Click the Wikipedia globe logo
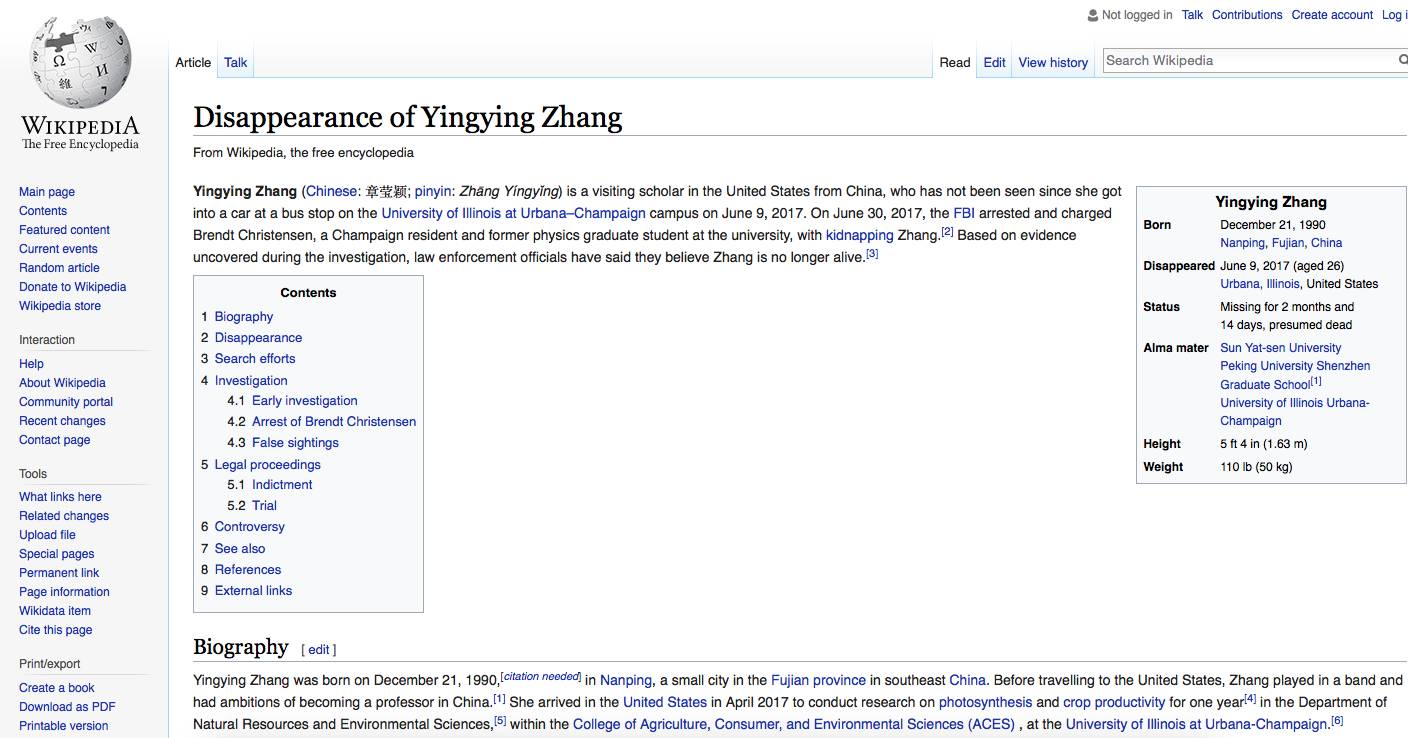 tap(81, 62)
